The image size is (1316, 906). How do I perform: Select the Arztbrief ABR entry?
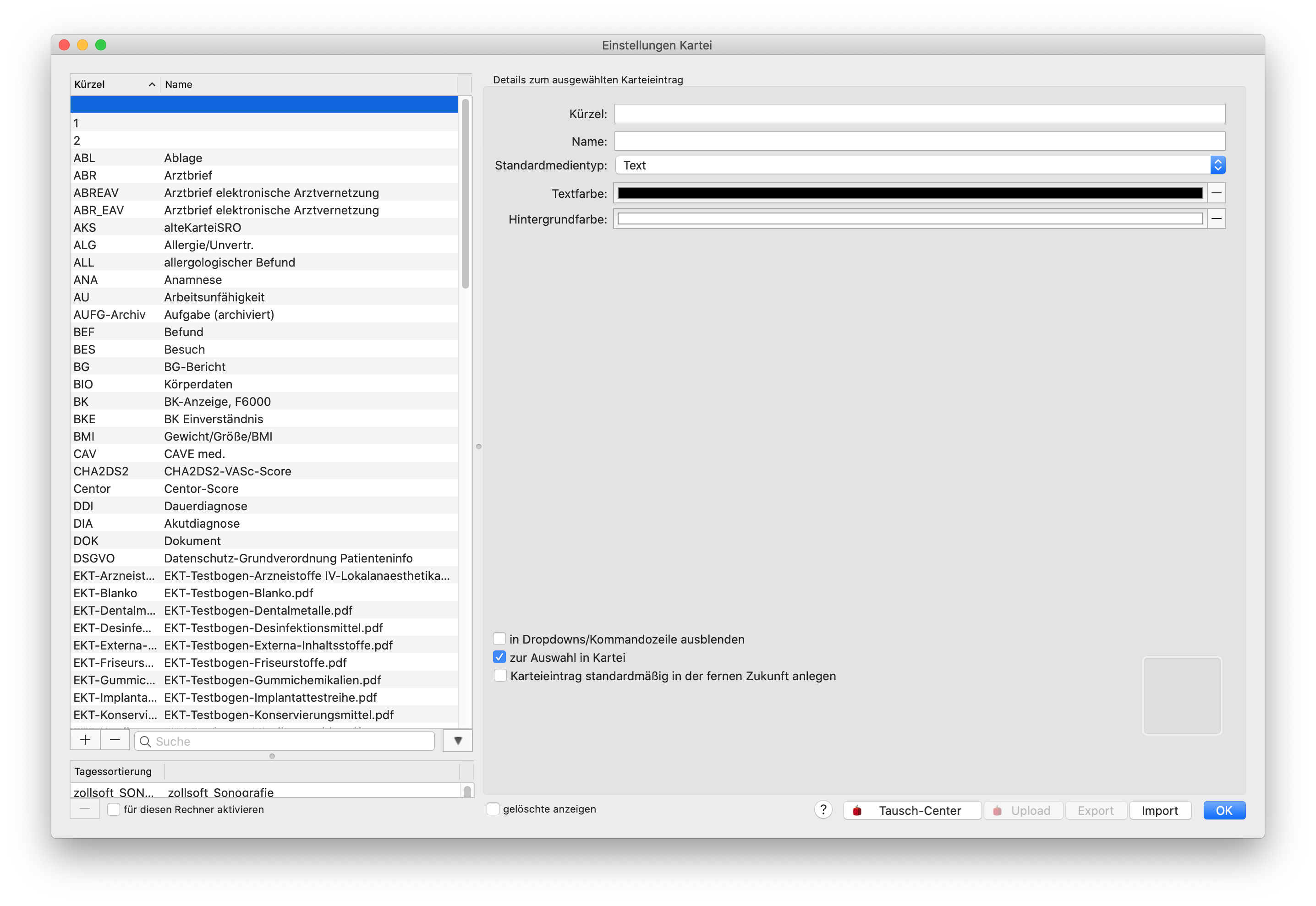point(264,175)
